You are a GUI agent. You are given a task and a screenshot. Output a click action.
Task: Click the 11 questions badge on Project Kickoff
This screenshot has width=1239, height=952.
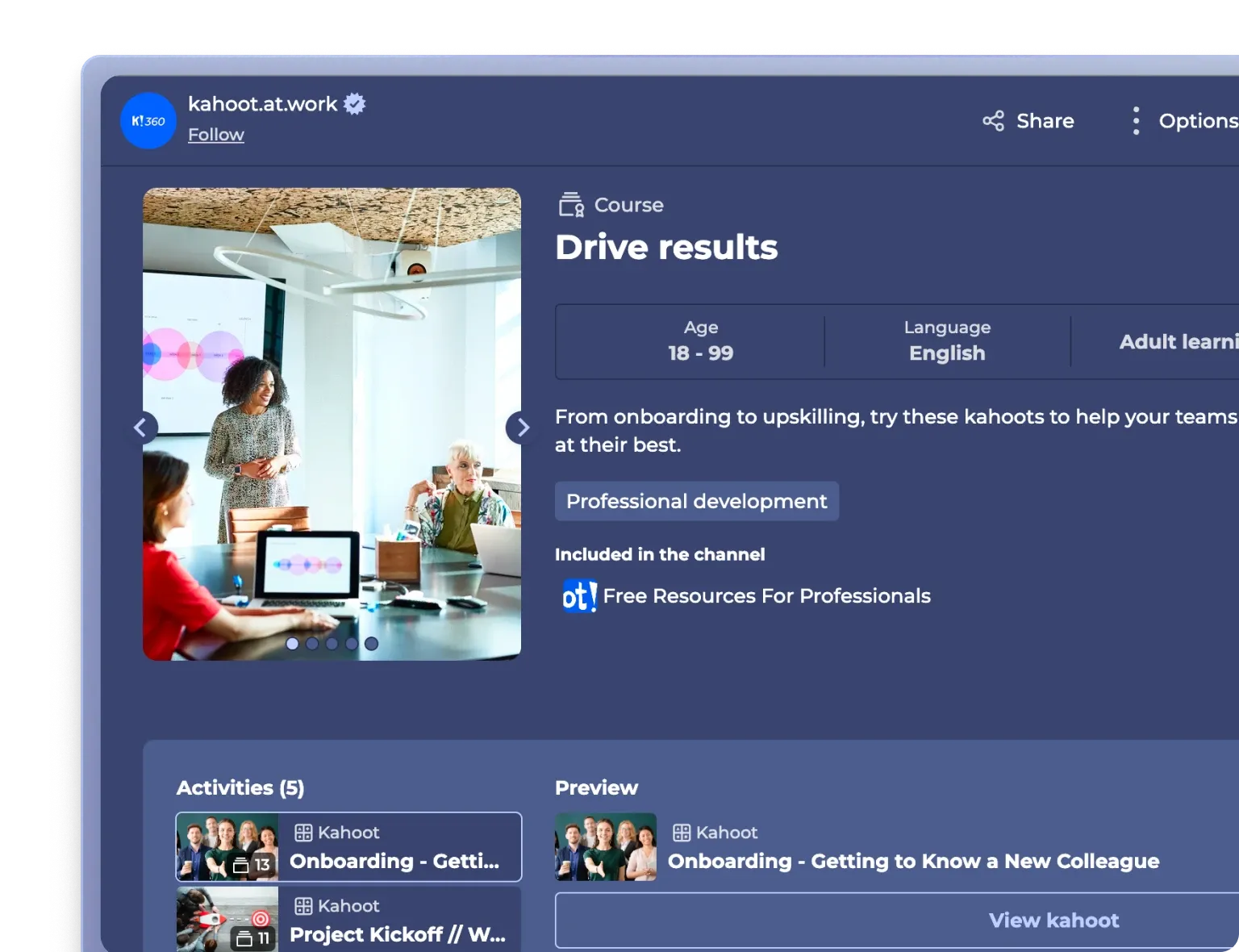coord(252,938)
